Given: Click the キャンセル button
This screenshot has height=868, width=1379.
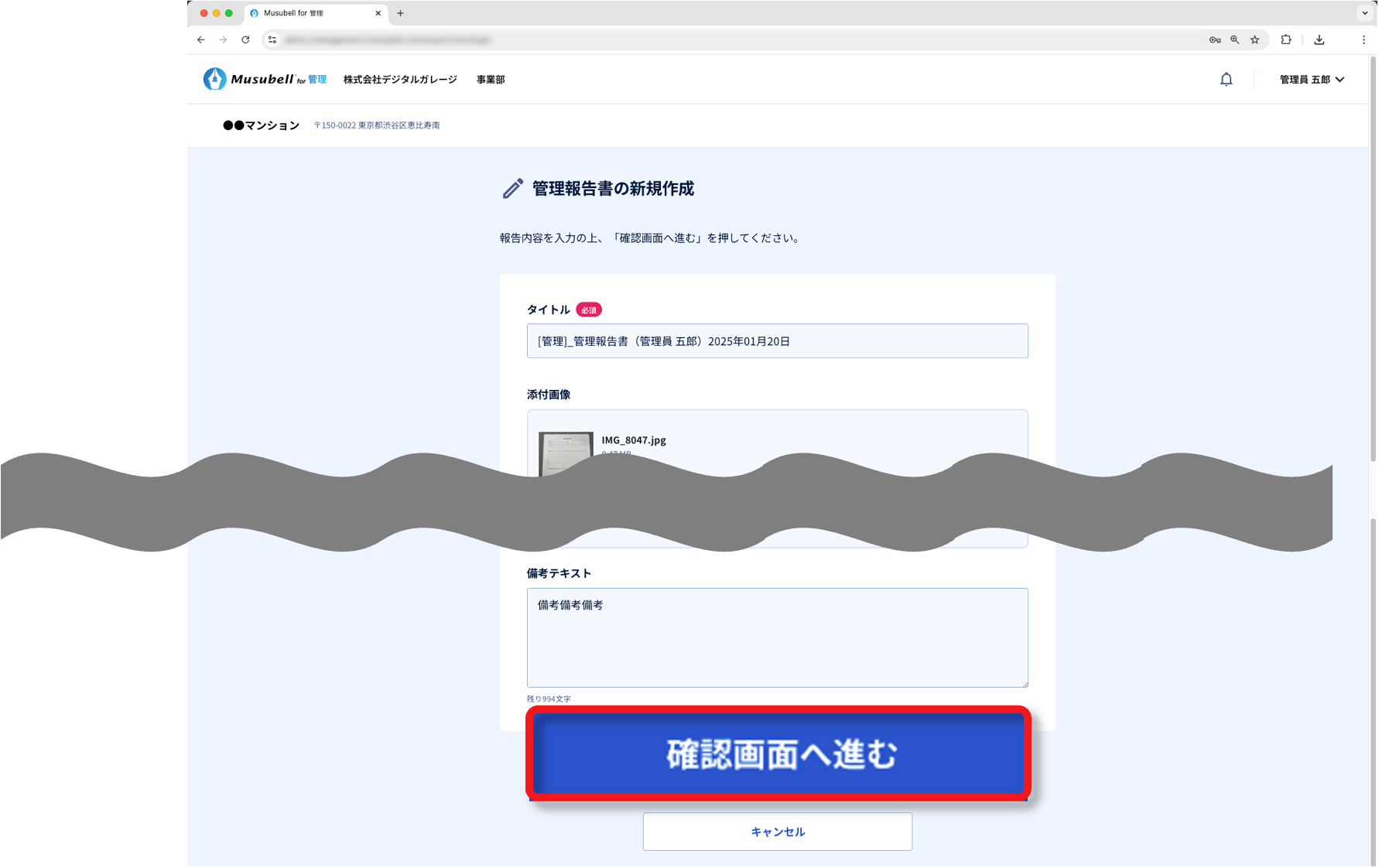Looking at the screenshot, I should [x=777, y=832].
